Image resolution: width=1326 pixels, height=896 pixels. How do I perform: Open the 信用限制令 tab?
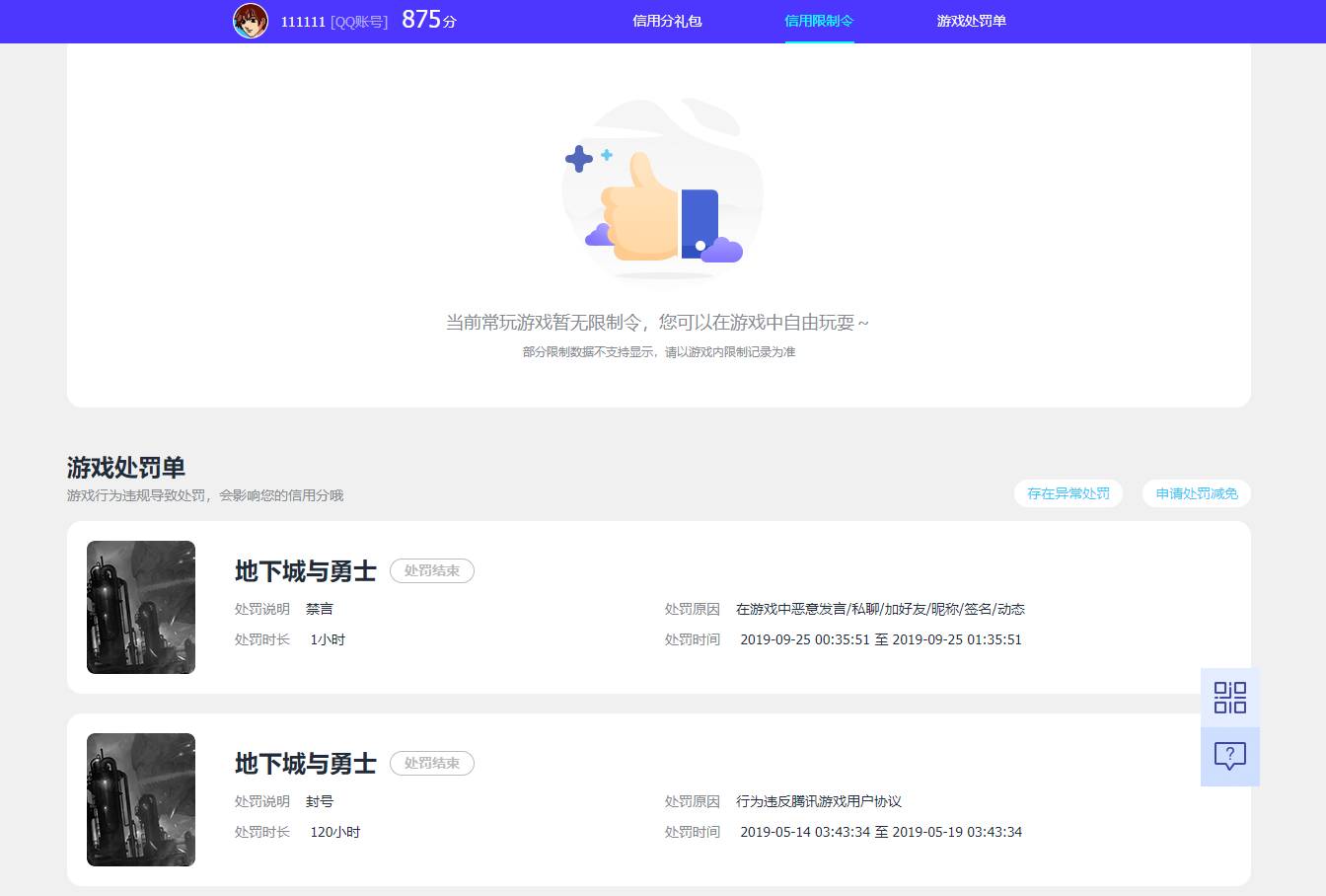[819, 21]
